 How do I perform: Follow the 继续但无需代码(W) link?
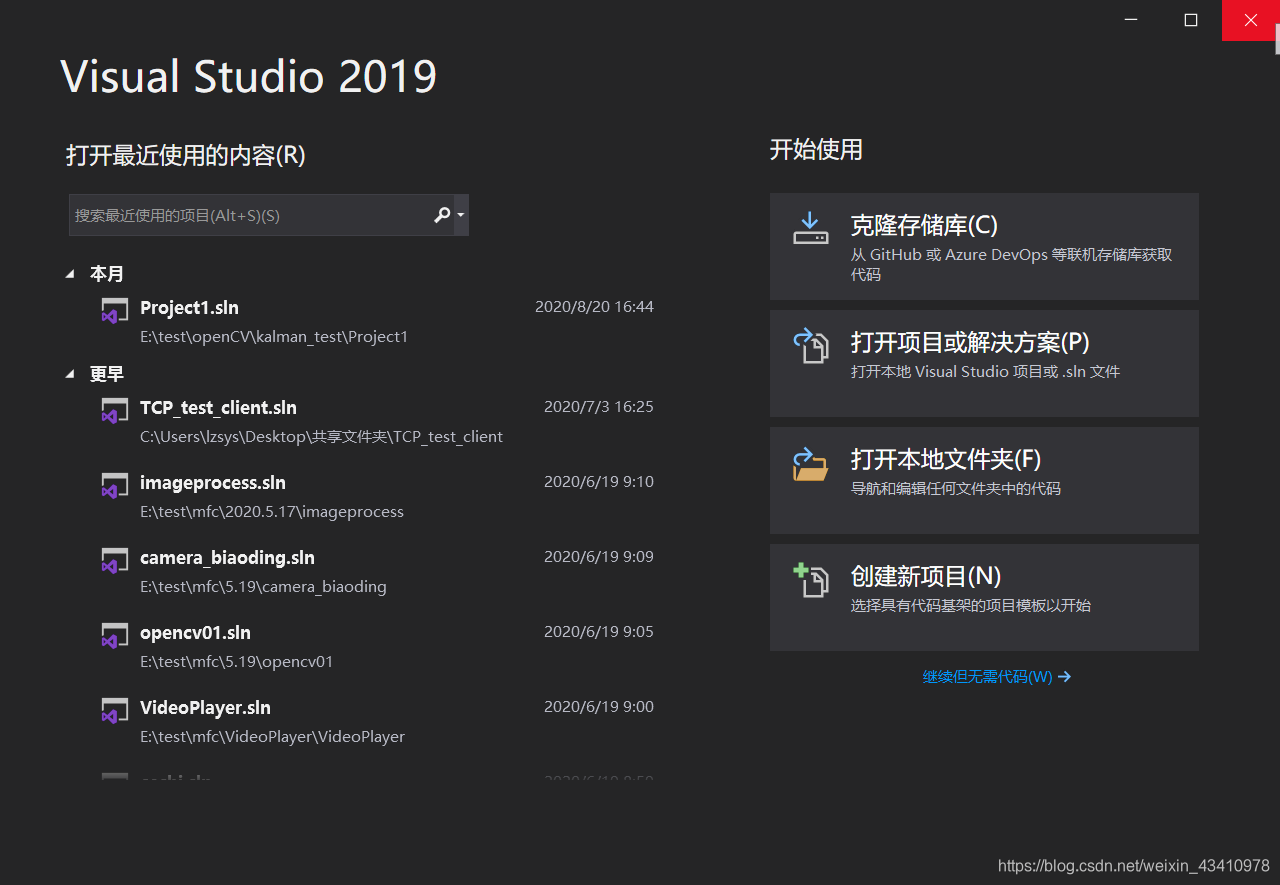[996, 677]
